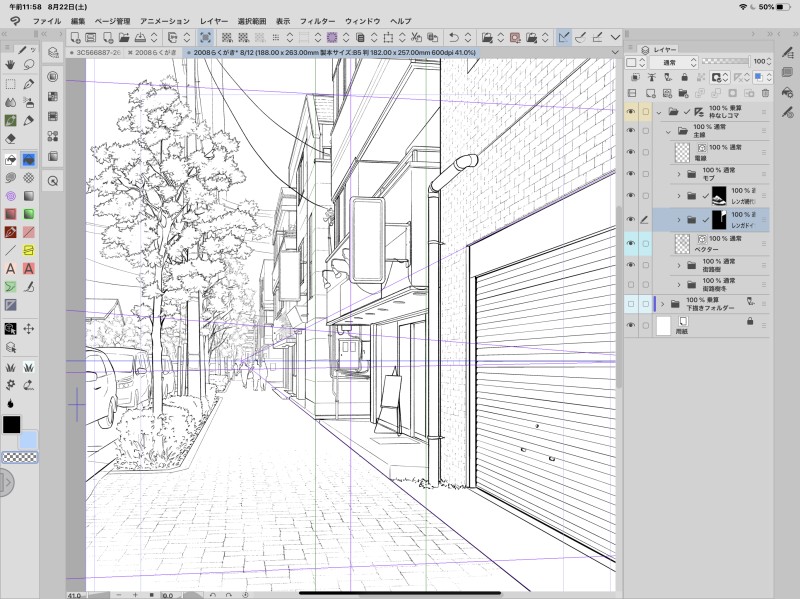Image resolution: width=800 pixels, height=599 pixels.
Task: Open the フィルター menu
Action: [317, 21]
